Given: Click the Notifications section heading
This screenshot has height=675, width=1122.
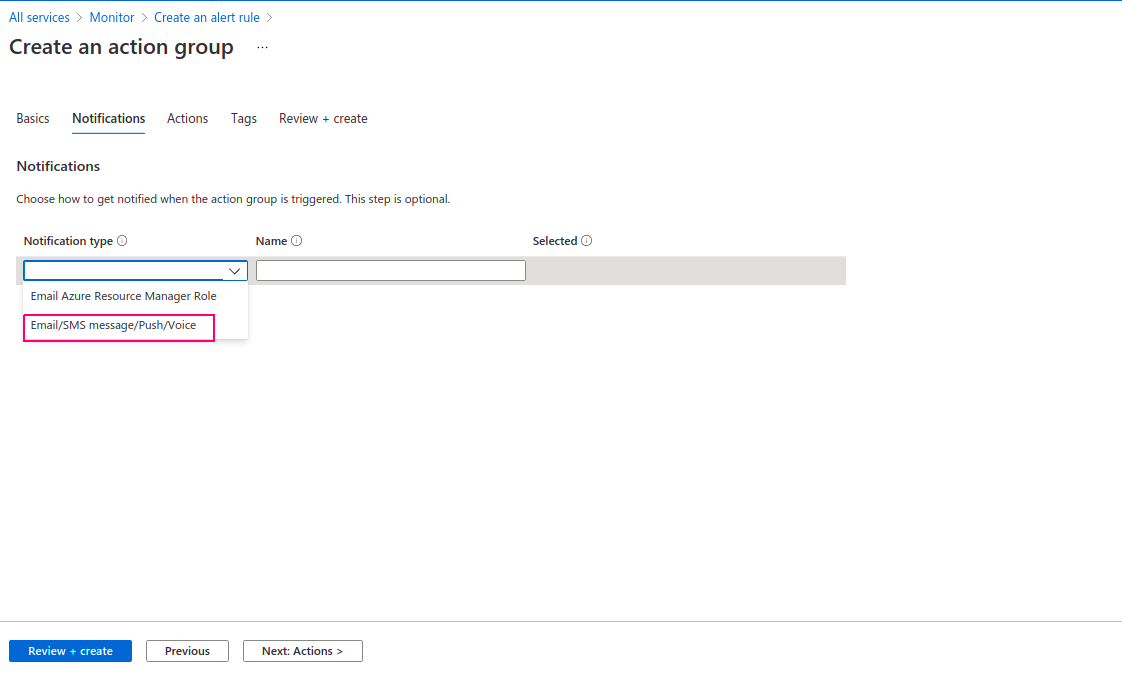Looking at the screenshot, I should tap(58, 166).
